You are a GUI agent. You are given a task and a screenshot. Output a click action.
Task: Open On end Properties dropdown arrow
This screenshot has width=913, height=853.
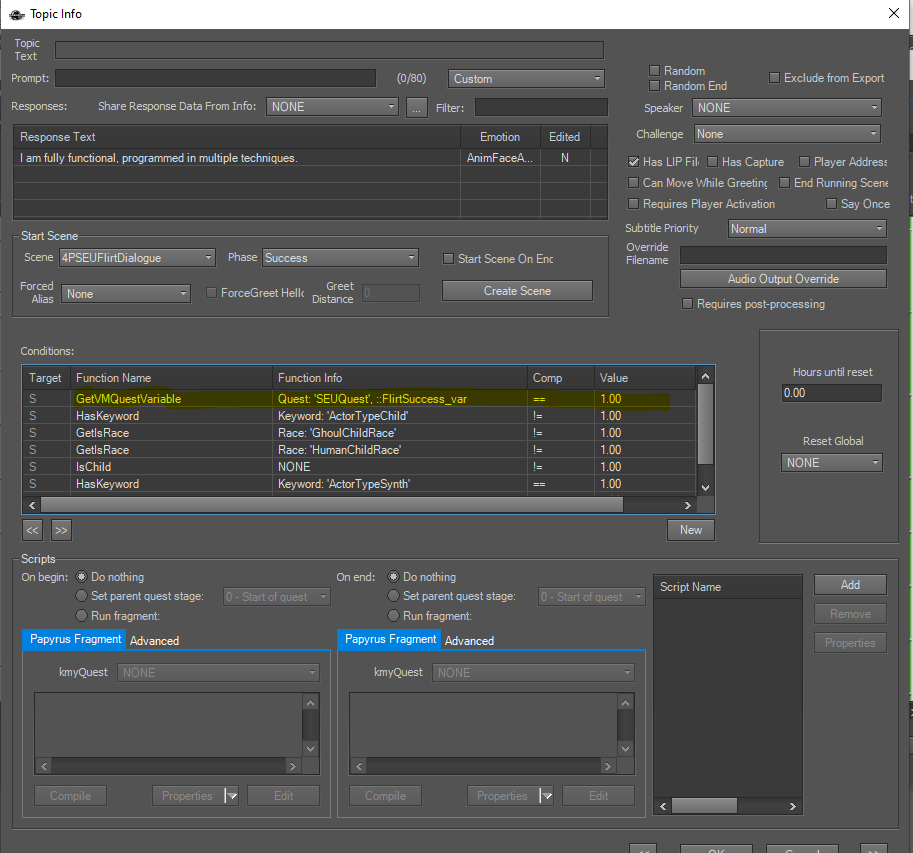pos(546,796)
